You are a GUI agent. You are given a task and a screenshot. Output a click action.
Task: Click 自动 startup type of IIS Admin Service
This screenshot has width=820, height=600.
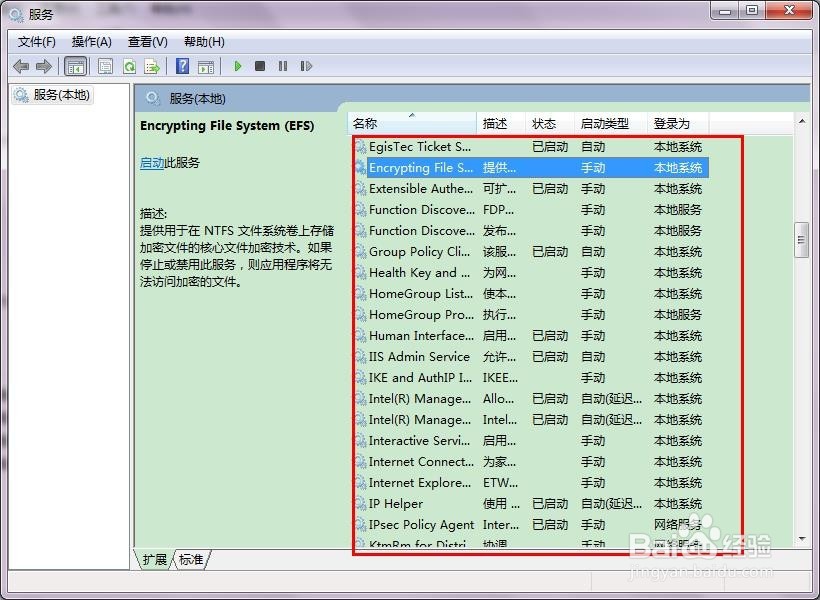pos(593,357)
